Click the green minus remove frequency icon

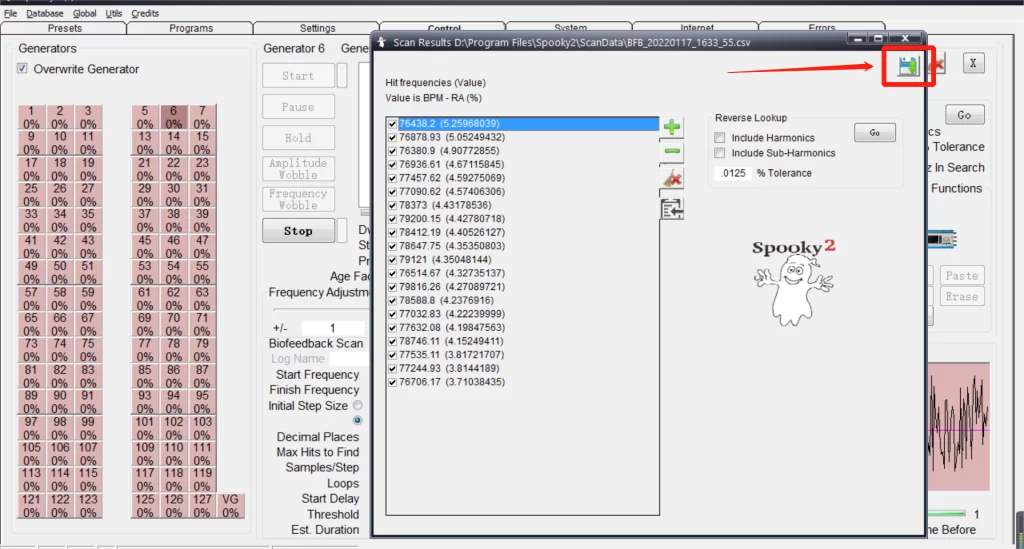[x=672, y=152]
